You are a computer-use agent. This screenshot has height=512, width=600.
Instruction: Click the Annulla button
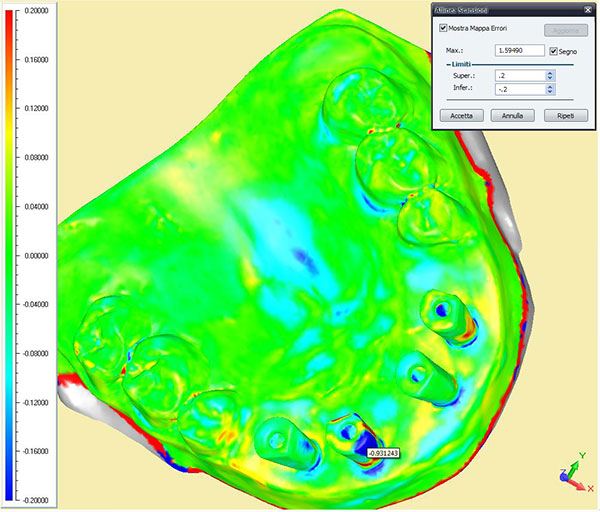pyautogui.click(x=512, y=116)
